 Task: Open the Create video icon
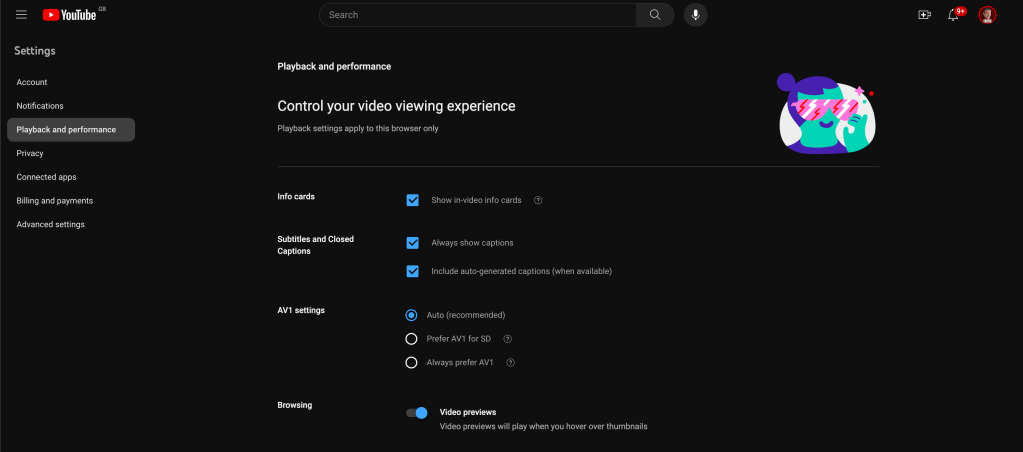click(924, 14)
